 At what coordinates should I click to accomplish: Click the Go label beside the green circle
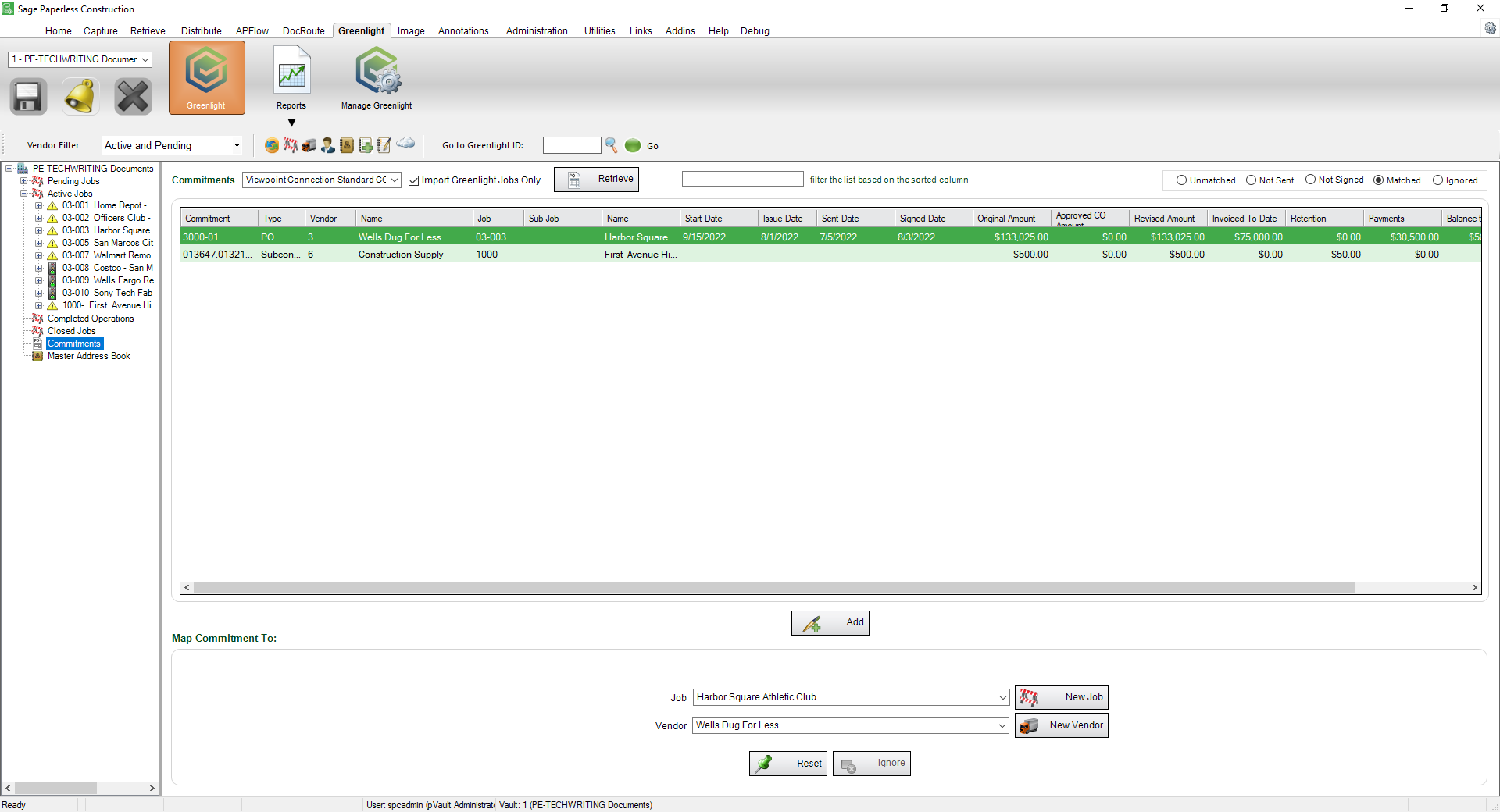point(652,146)
